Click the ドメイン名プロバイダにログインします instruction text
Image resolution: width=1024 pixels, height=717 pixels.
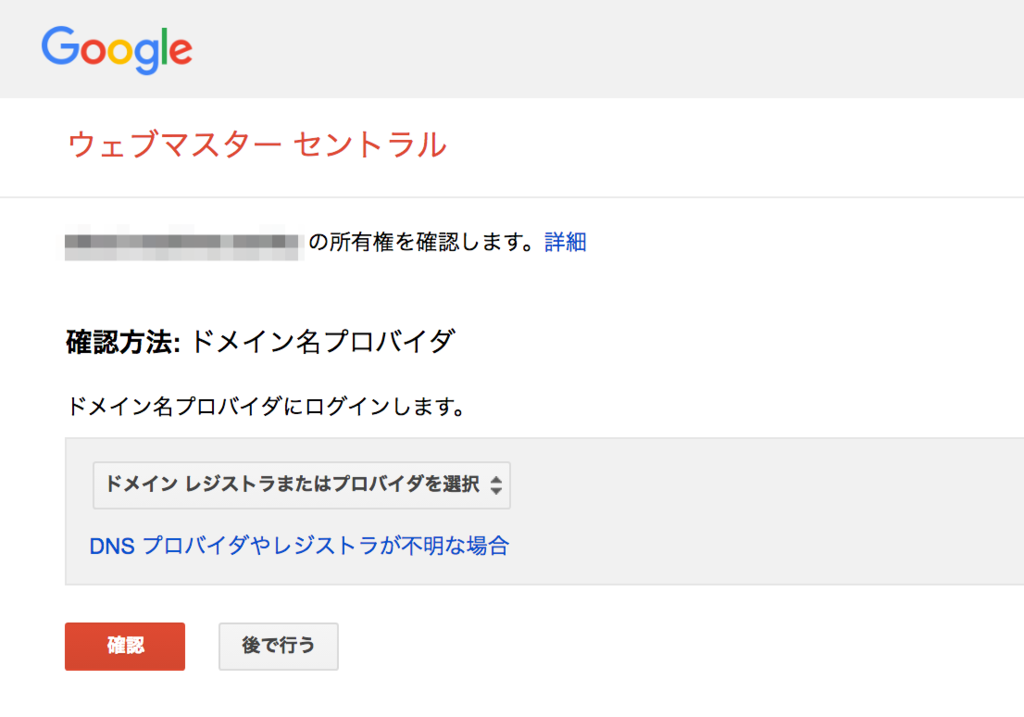[x=265, y=408]
